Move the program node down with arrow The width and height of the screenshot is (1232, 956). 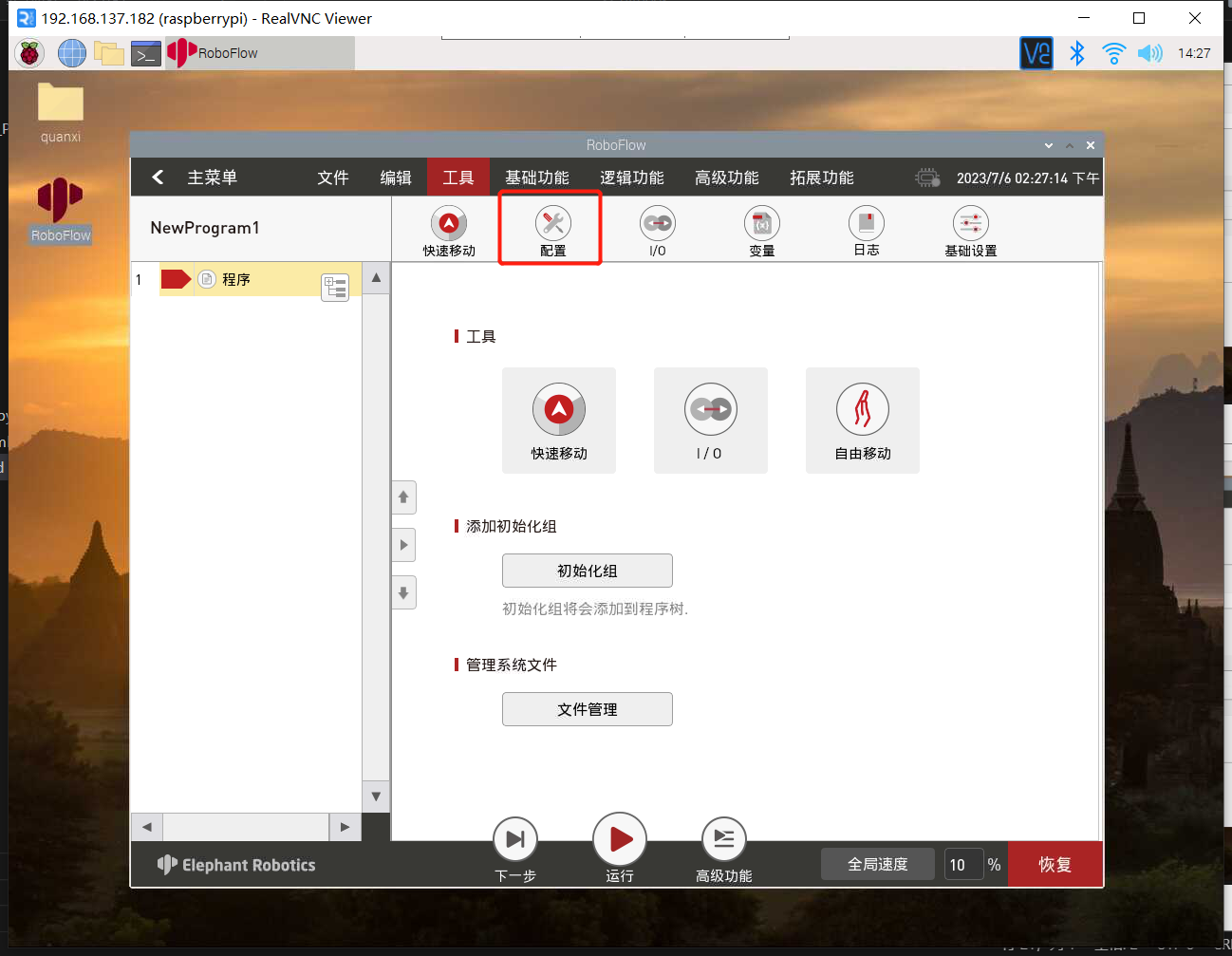pos(404,592)
